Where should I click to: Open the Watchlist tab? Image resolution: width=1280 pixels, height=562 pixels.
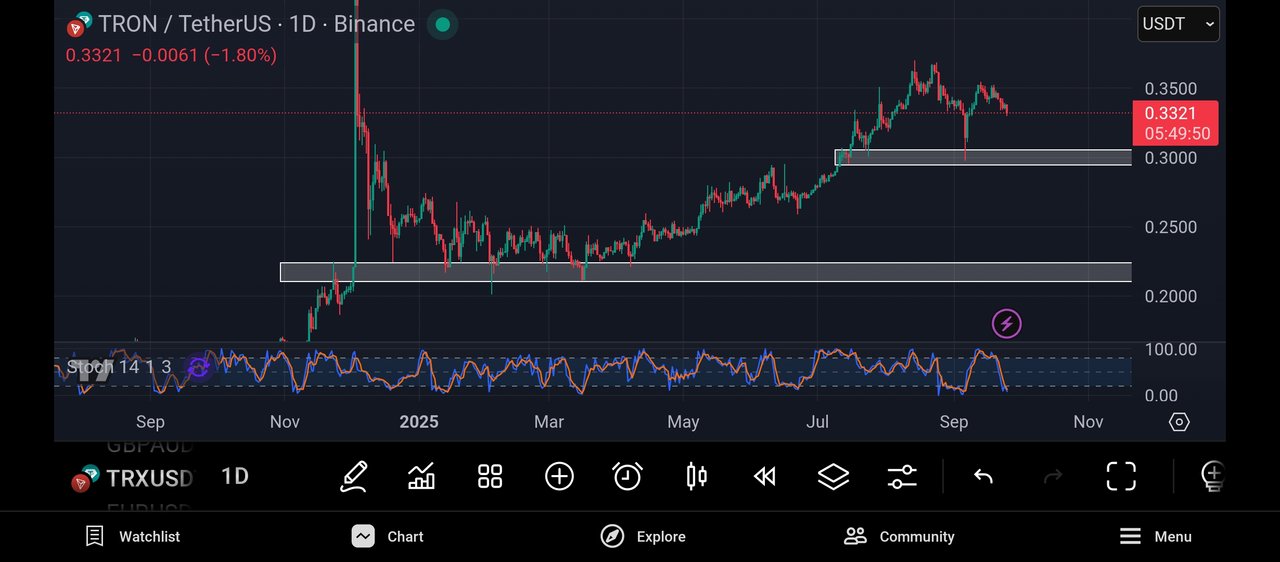[x=133, y=537]
